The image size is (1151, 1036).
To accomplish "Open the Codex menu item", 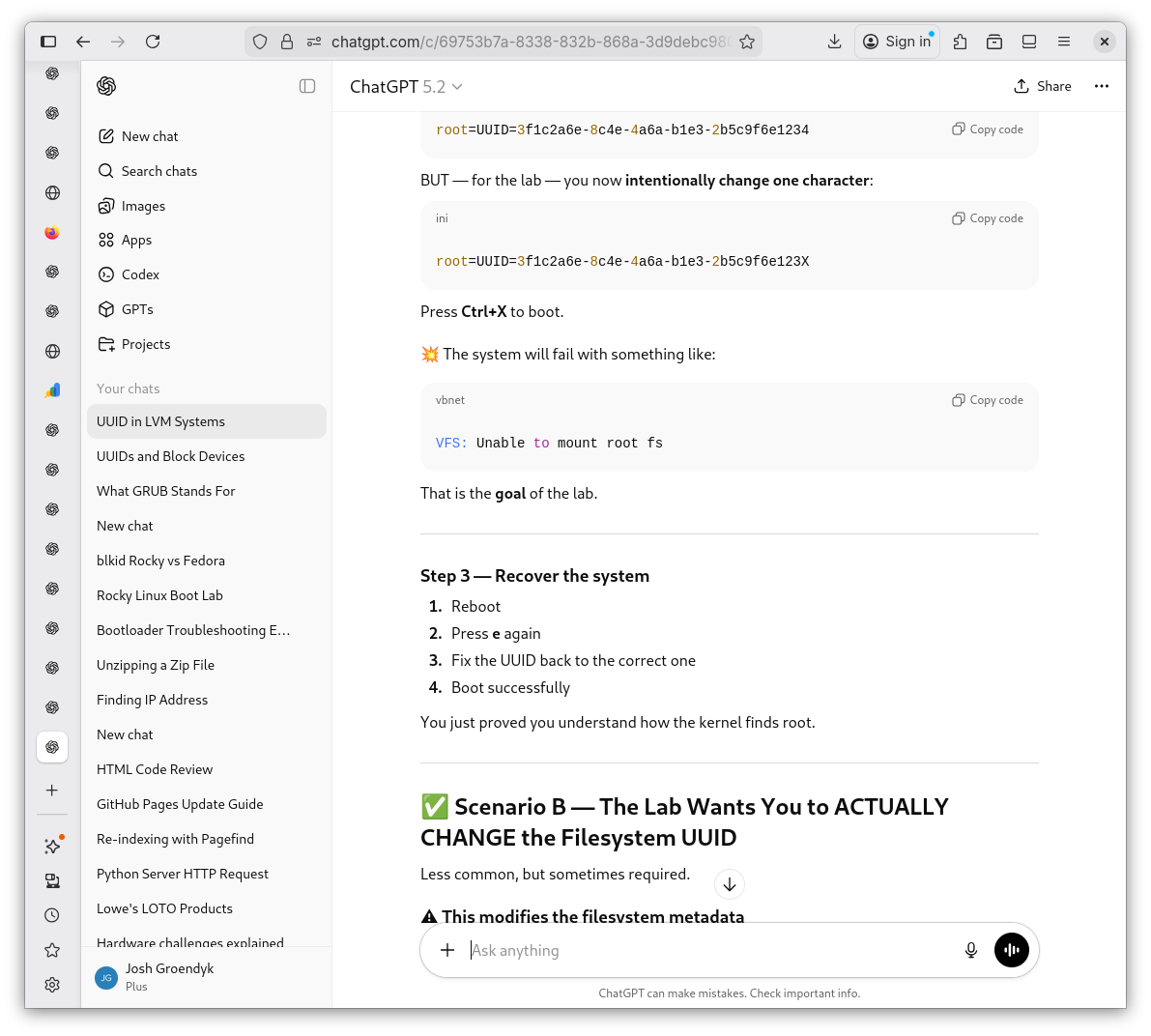I will click(140, 274).
